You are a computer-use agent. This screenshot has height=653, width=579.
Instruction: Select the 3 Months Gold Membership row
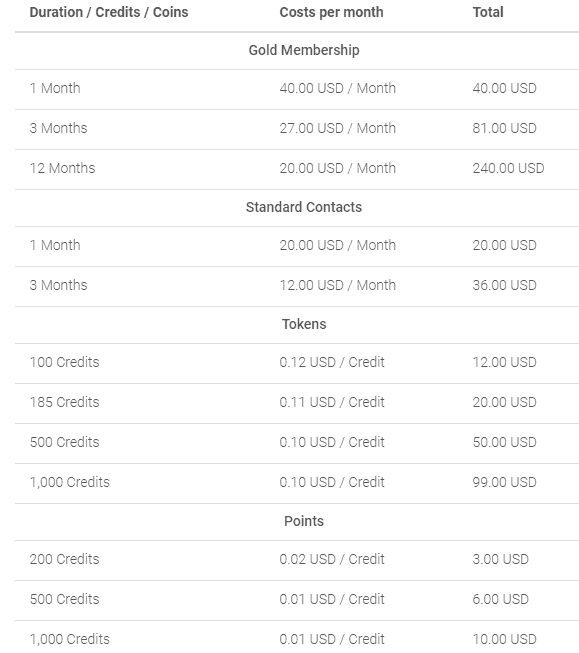(x=297, y=130)
